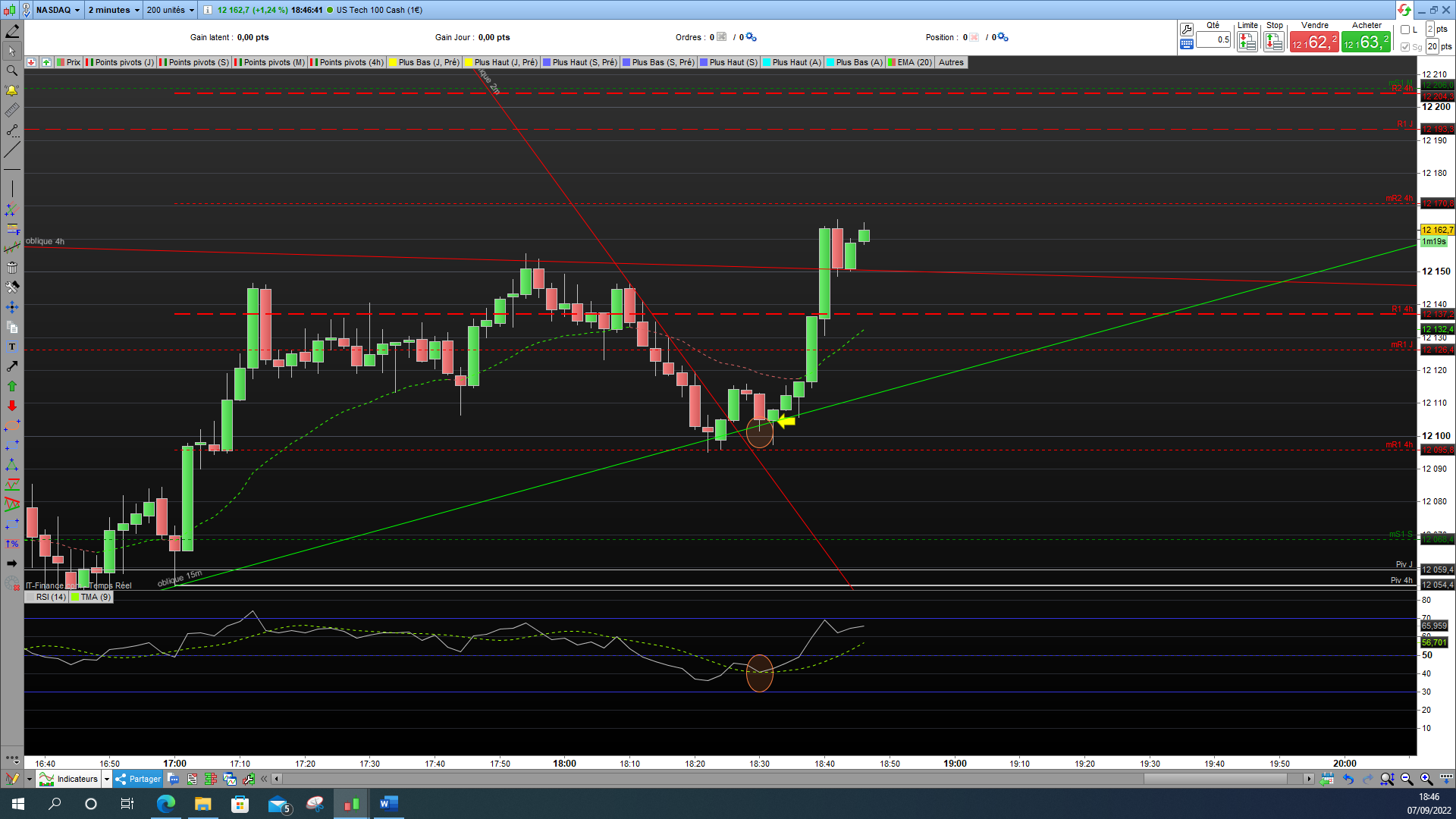
Task: Click the Limite order icon
Action: tap(1247, 42)
